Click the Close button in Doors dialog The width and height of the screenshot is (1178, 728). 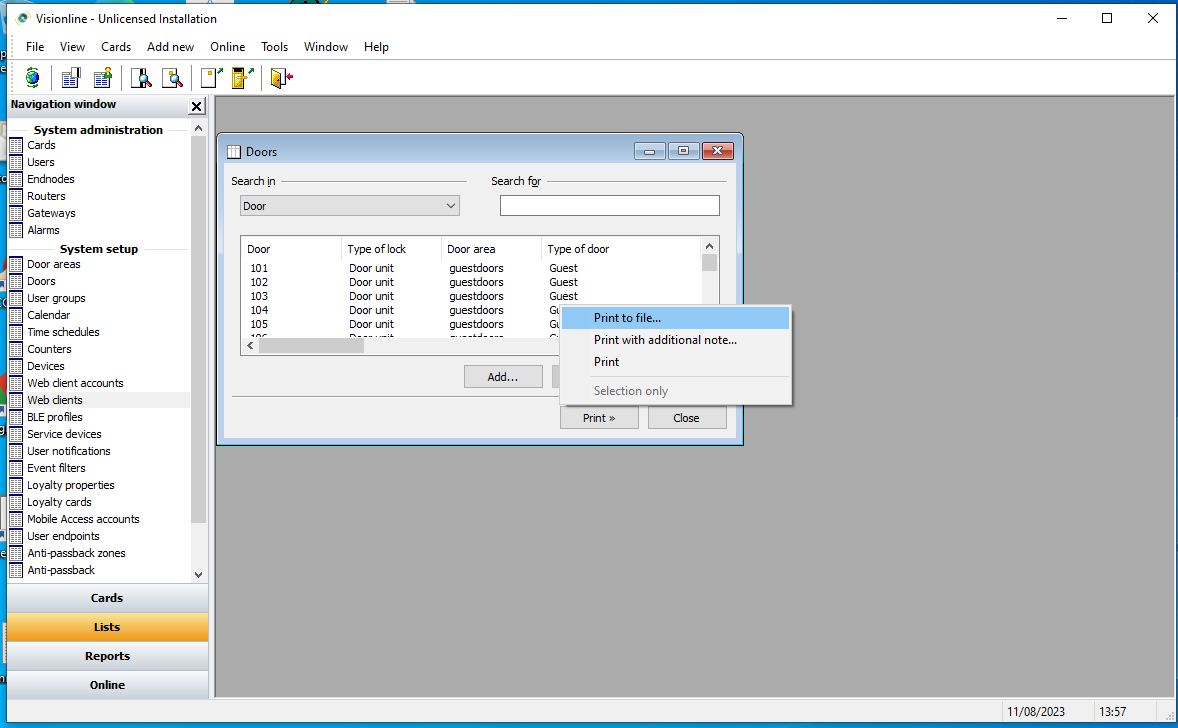click(686, 418)
